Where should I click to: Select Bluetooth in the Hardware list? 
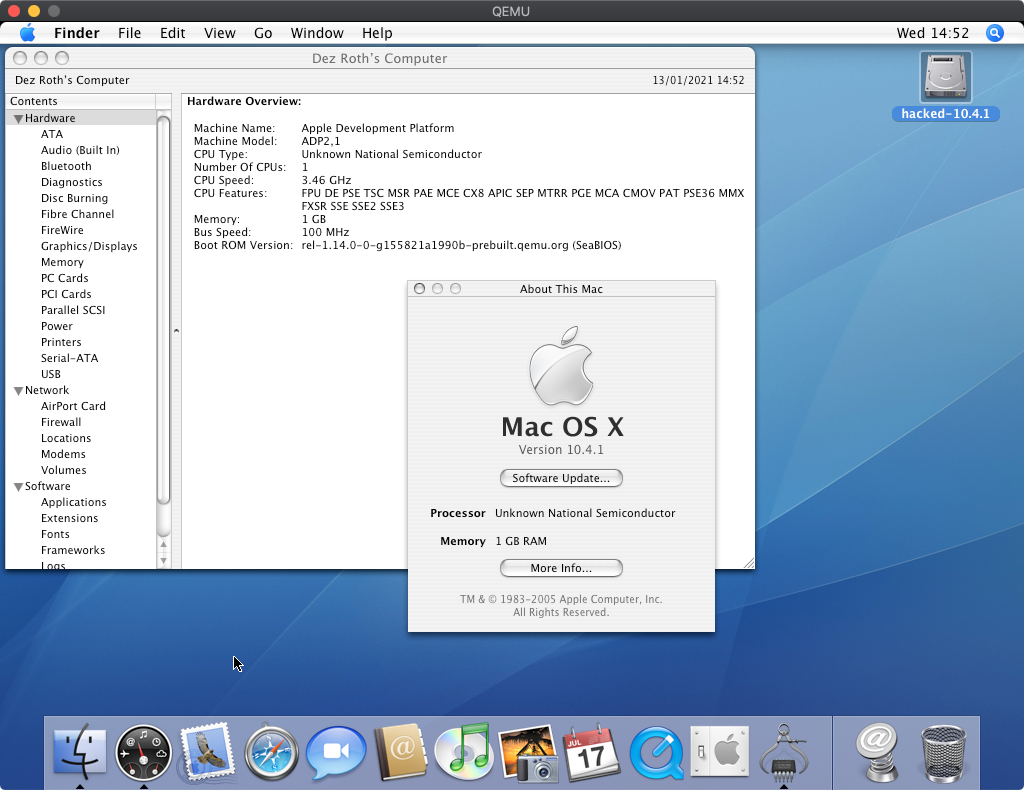coord(66,166)
